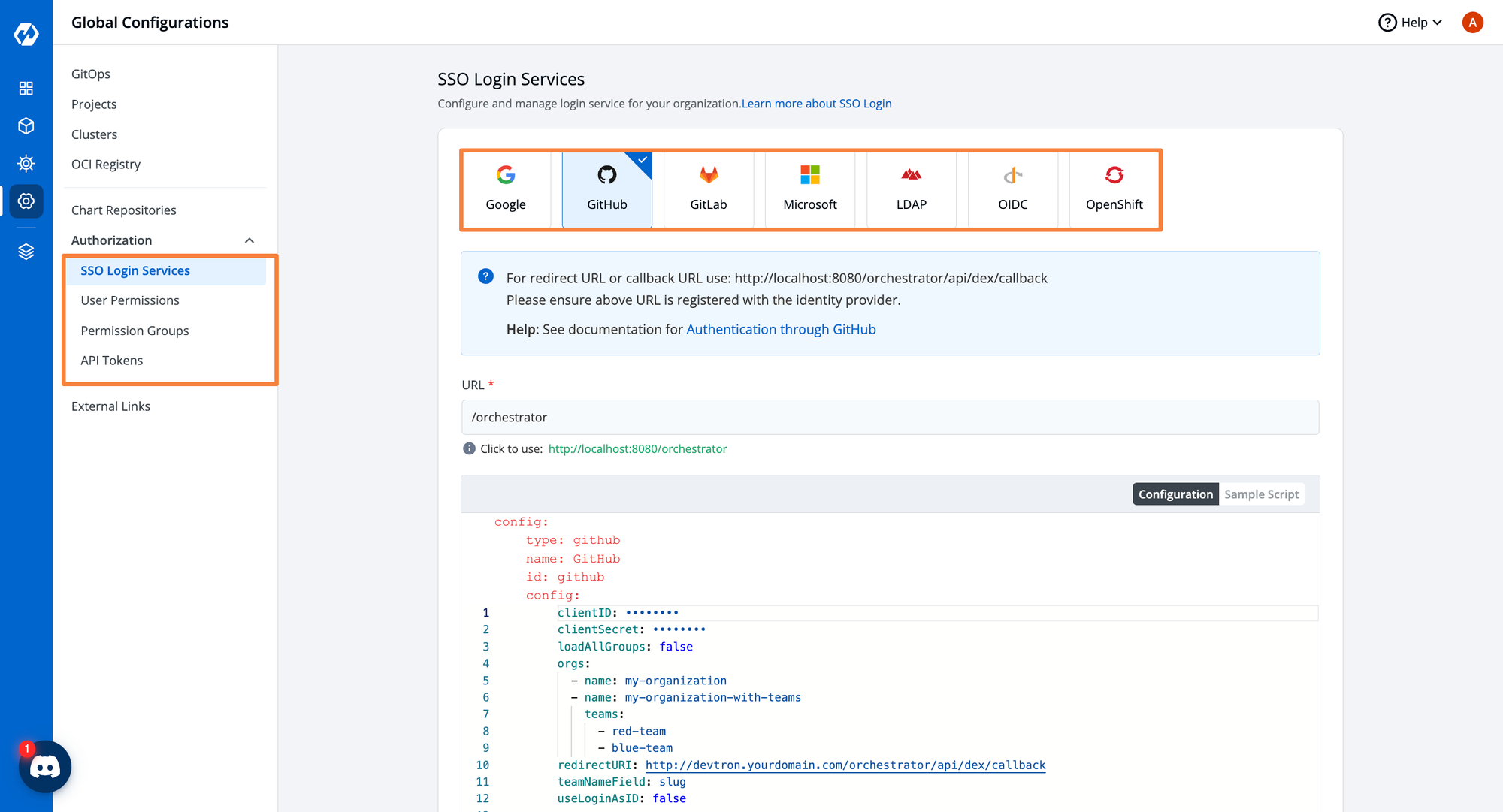The width and height of the screenshot is (1503, 812).
Task: Select the URL input field
Action: pyautogui.click(x=889, y=416)
